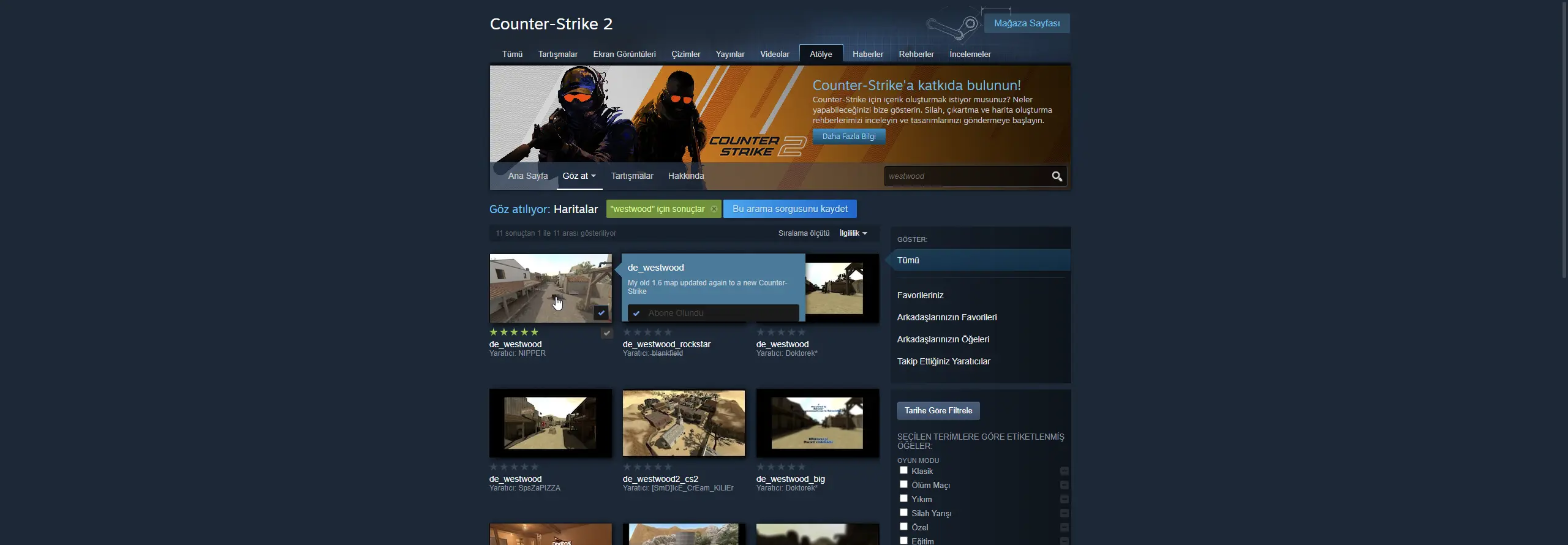Click the westwood search input field

click(x=967, y=176)
